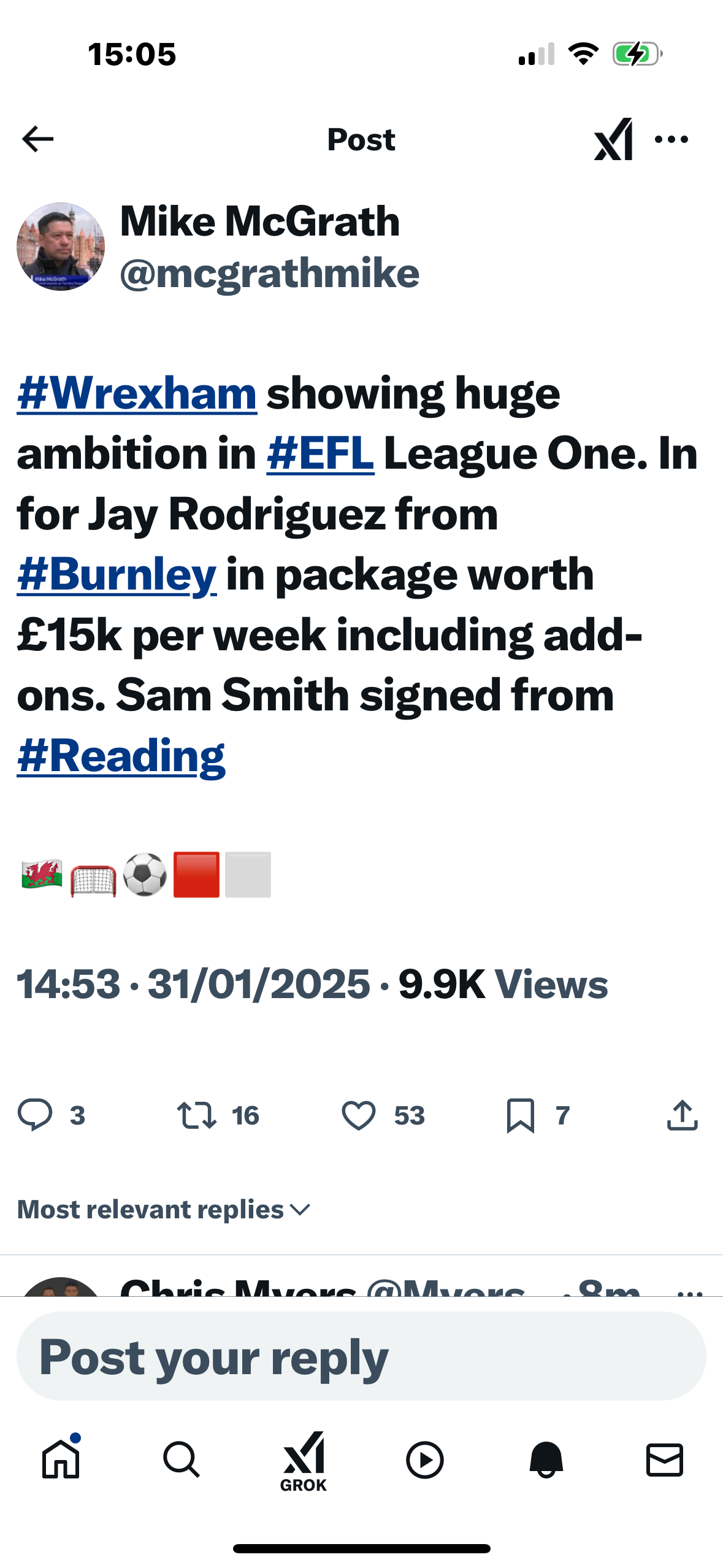
Task: Switch to the Grok tab
Action: (303, 1461)
